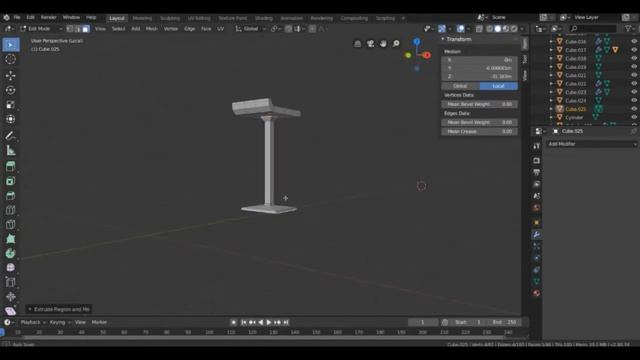The height and width of the screenshot is (360, 640).
Task: Hide Cube.025 with its eye icon
Action: pos(634,109)
